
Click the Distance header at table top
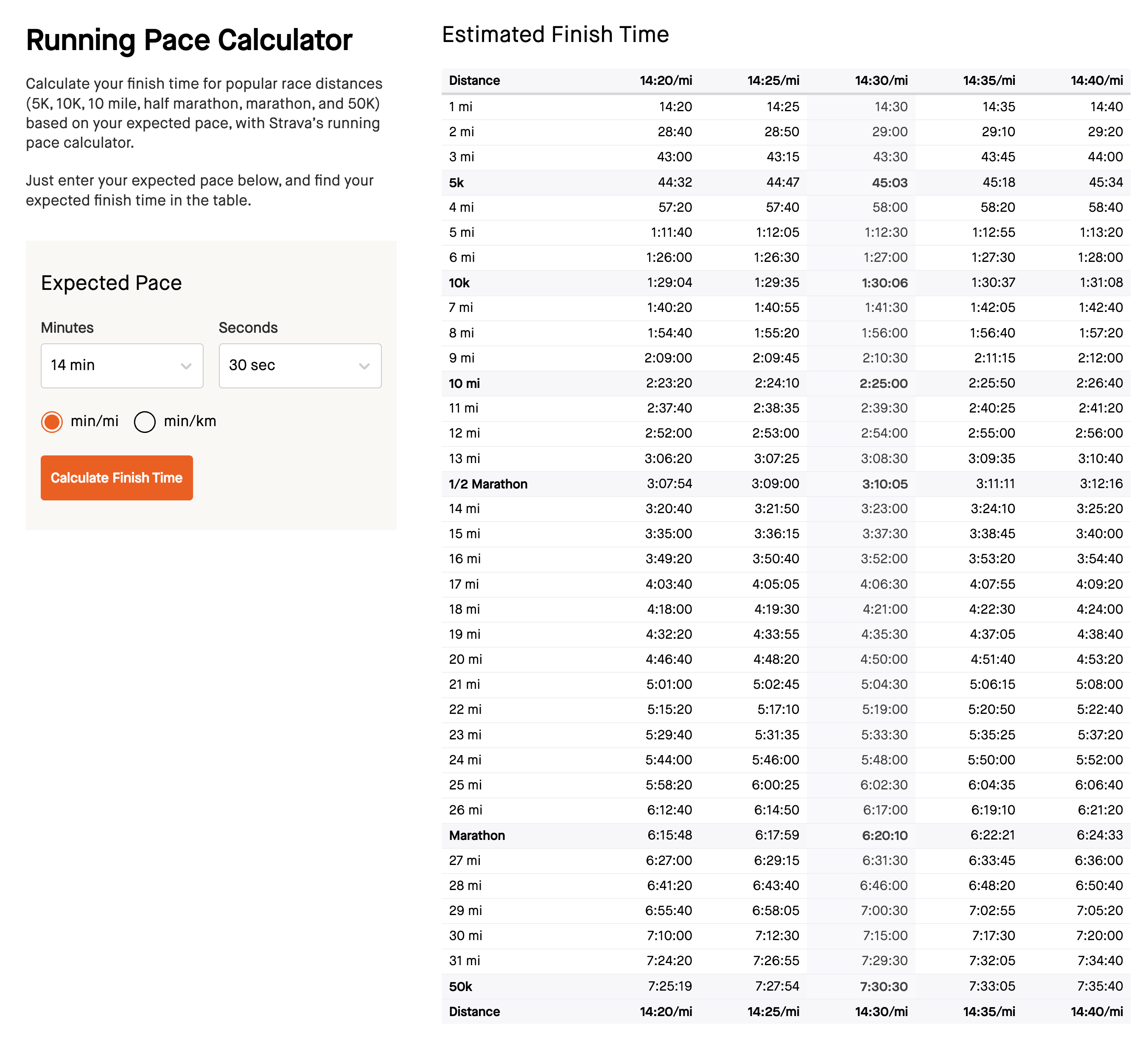(474, 80)
